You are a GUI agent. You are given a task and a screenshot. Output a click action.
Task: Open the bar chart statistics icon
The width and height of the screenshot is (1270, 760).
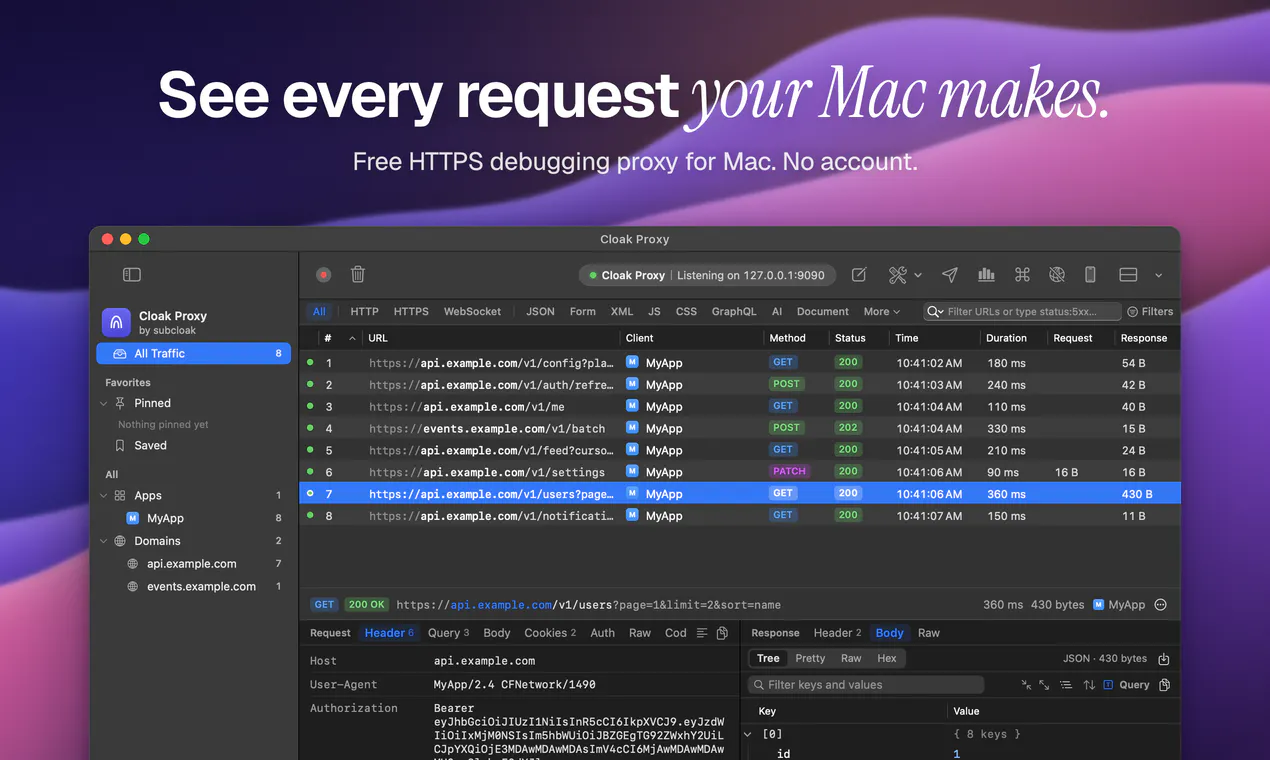986,275
